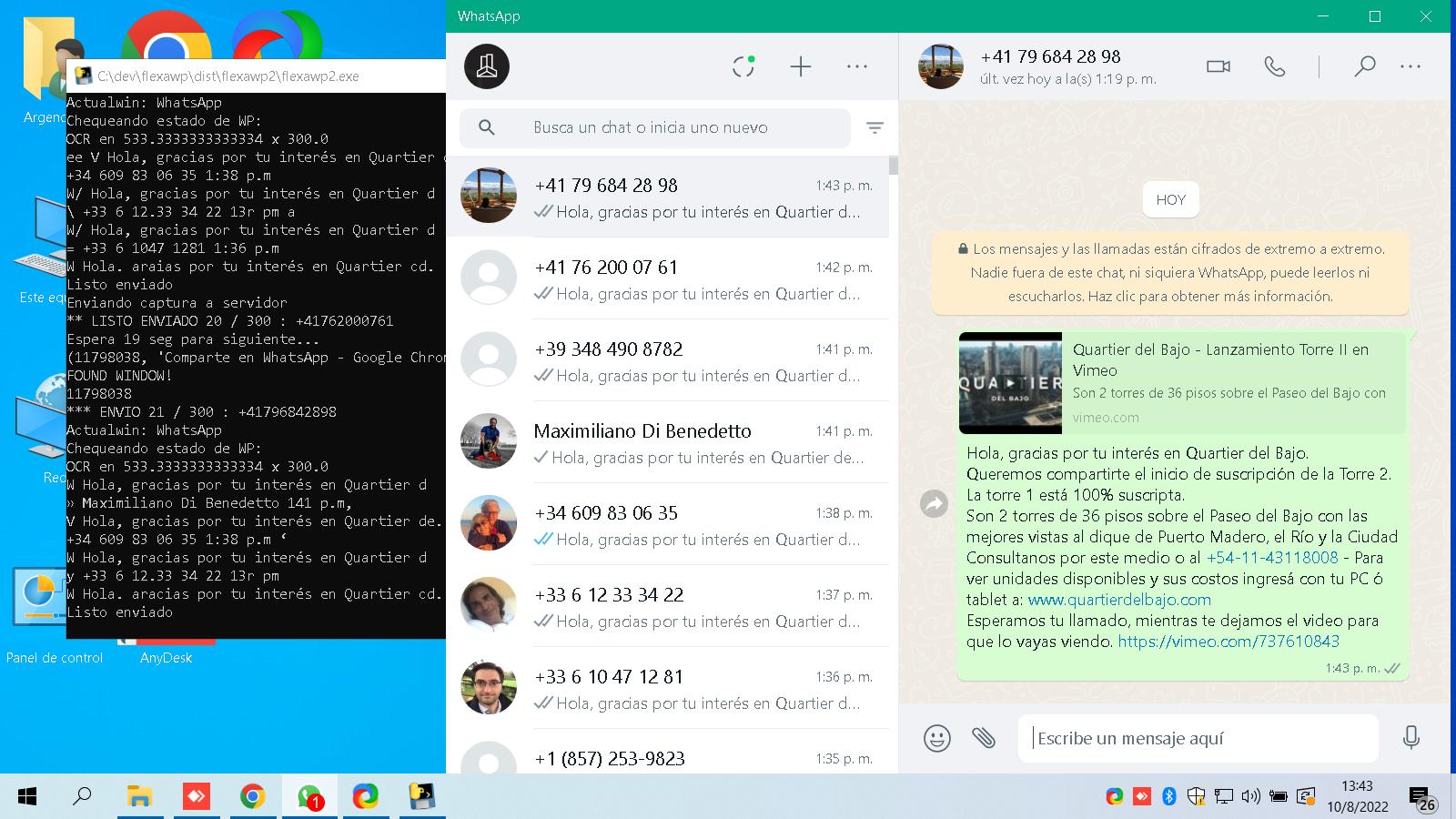Open the Windows Start menu
The width and height of the screenshot is (1456, 819).
(27, 797)
